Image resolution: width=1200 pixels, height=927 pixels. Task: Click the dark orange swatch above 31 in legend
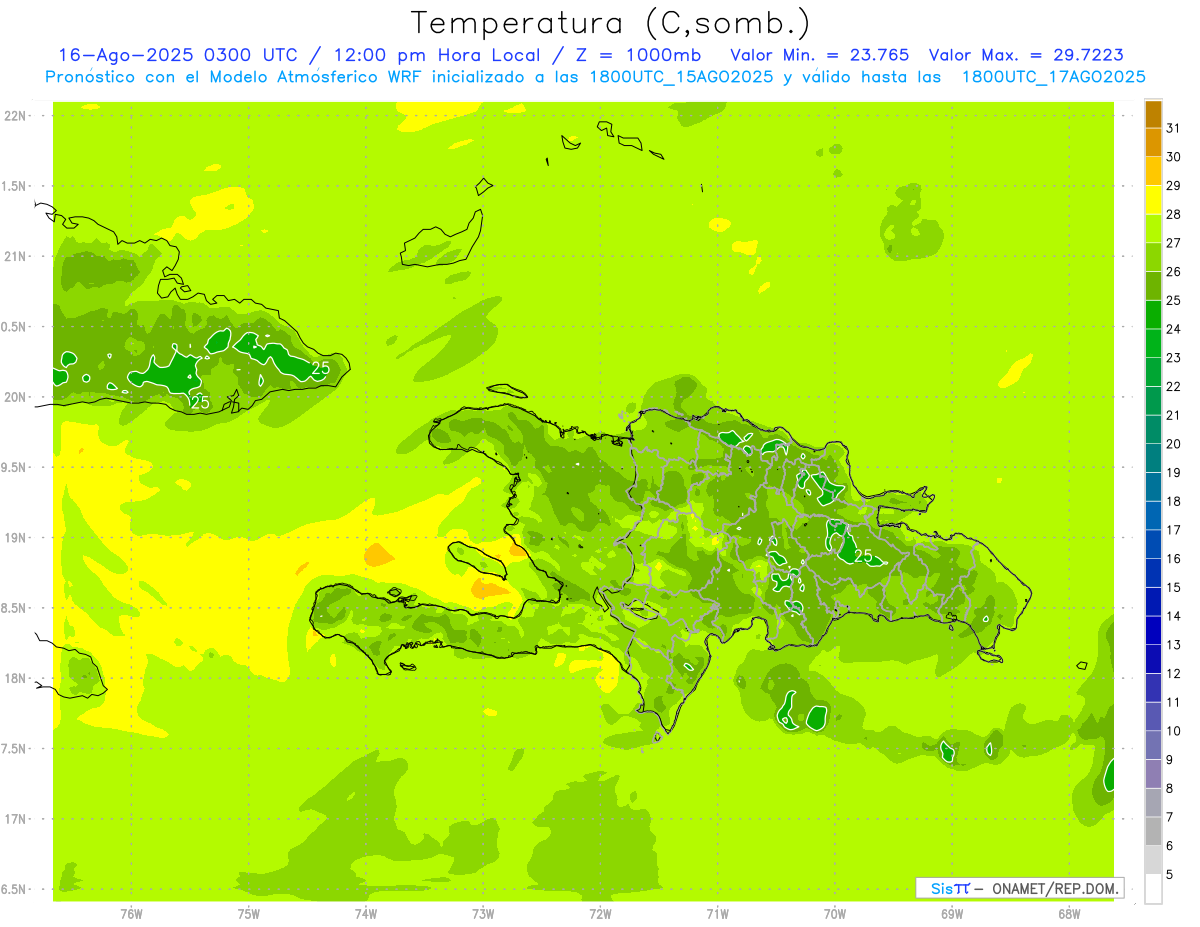click(x=1154, y=115)
